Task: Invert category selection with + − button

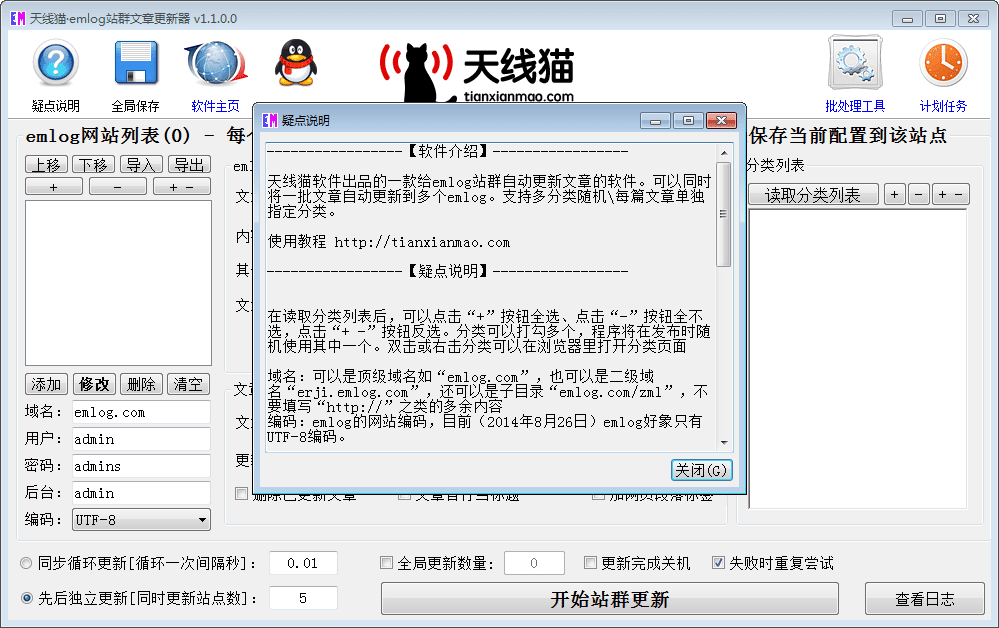Action: (951, 194)
